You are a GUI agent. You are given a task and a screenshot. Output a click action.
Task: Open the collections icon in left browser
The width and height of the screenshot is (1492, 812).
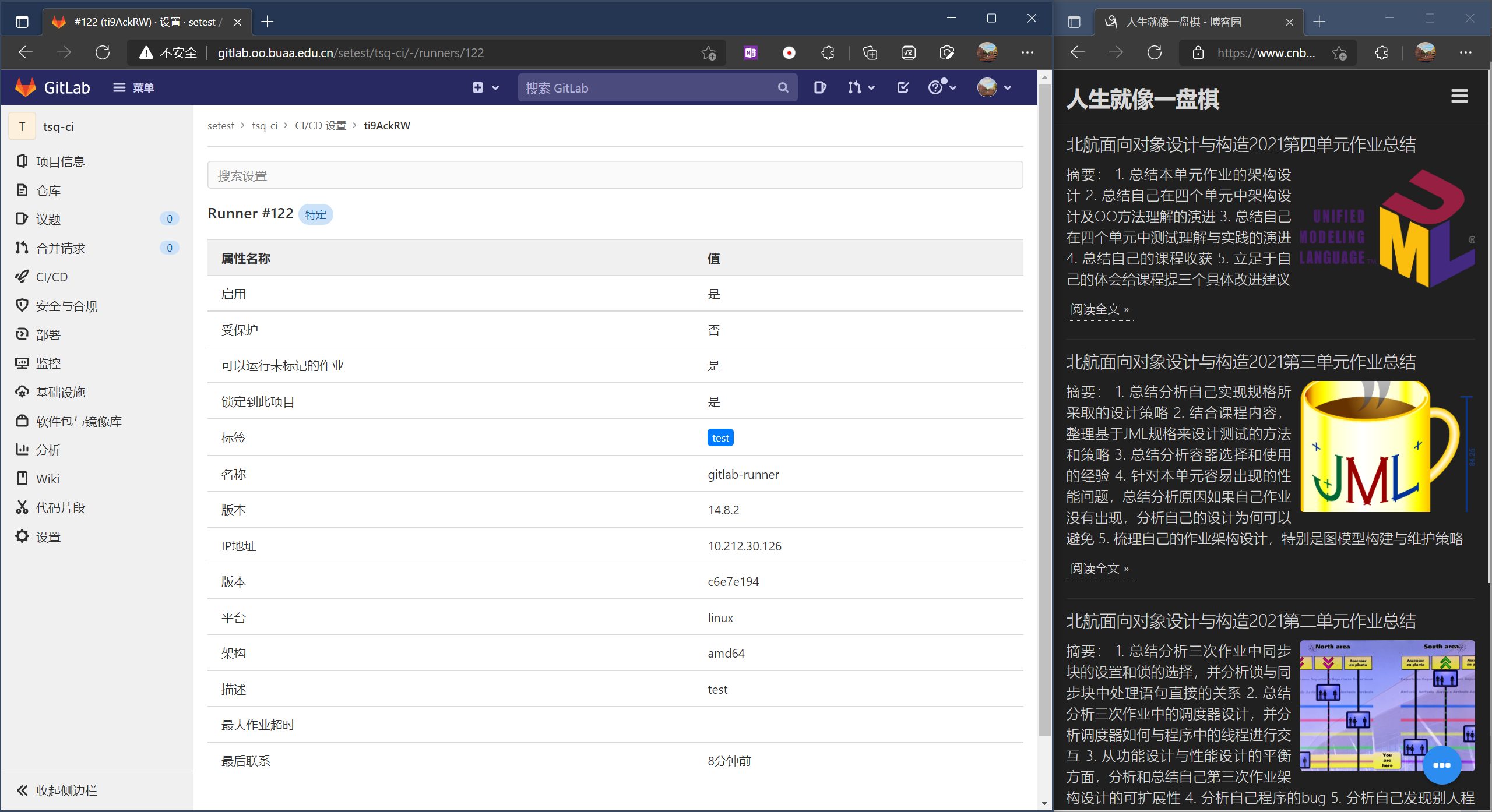click(870, 53)
